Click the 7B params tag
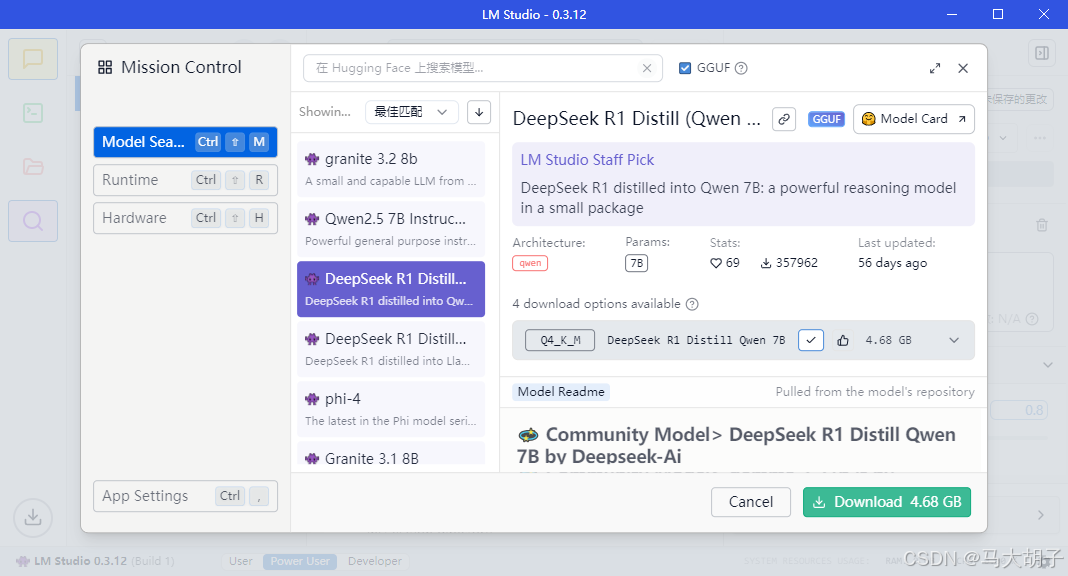 tap(636, 263)
